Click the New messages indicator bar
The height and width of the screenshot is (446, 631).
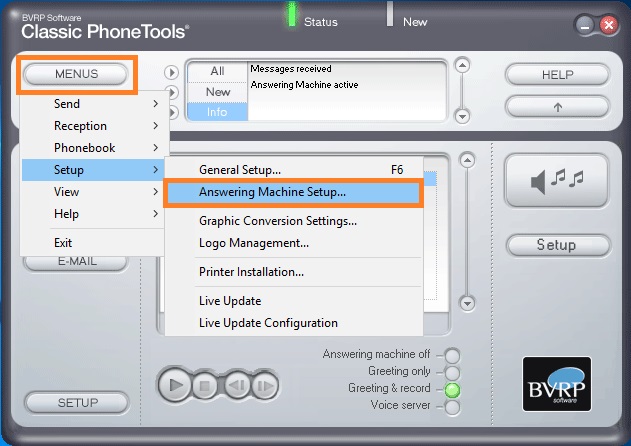390,14
